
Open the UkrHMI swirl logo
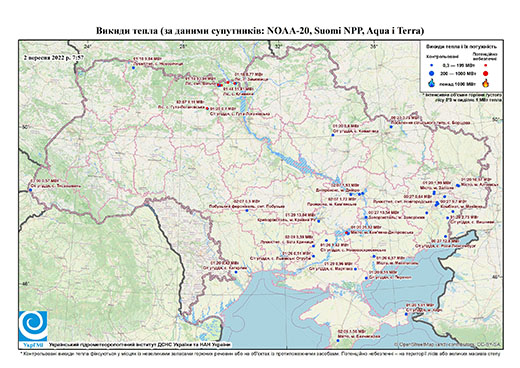click(x=33, y=325)
